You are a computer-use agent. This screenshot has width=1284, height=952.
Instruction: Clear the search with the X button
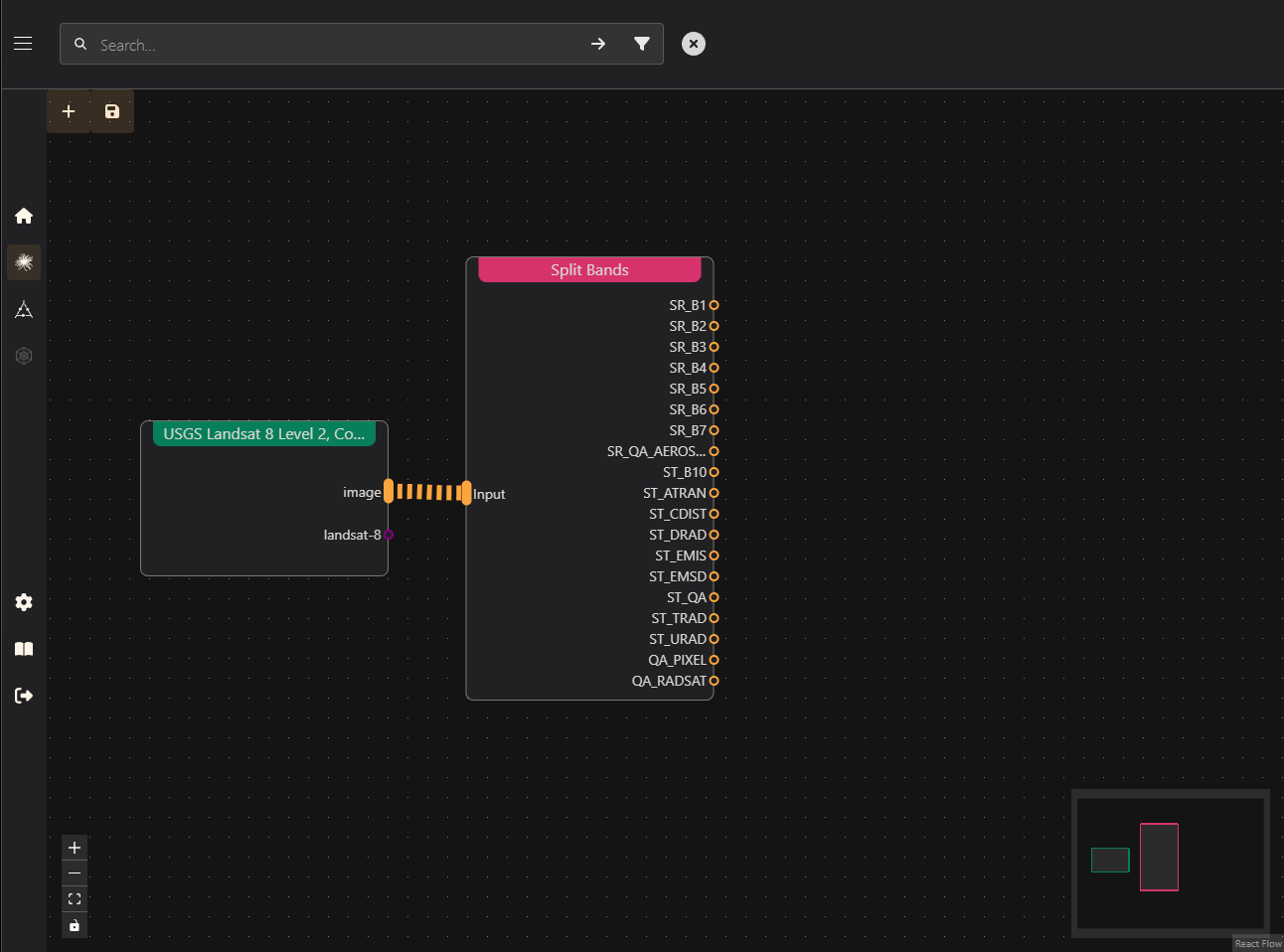(694, 44)
